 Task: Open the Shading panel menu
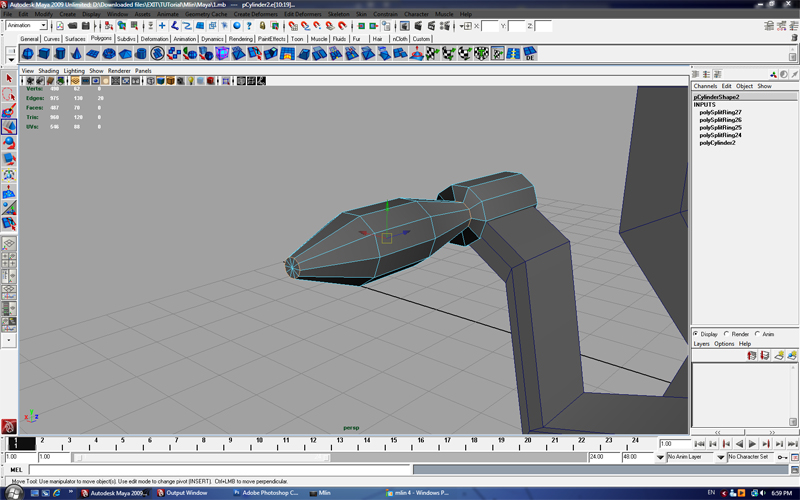pos(48,71)
